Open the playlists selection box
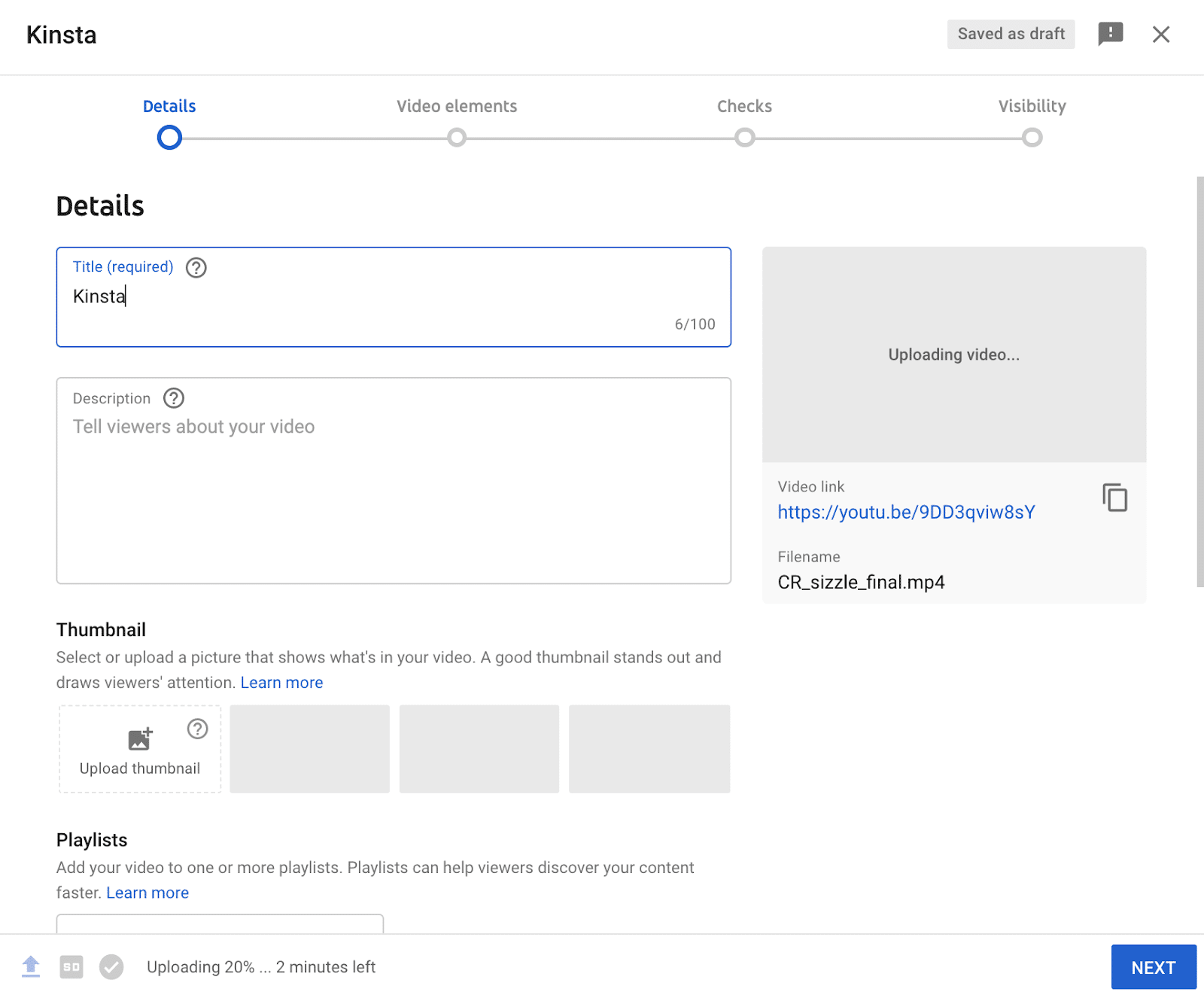Screen dimensions: 1204x995 click(x=219, y=927)
